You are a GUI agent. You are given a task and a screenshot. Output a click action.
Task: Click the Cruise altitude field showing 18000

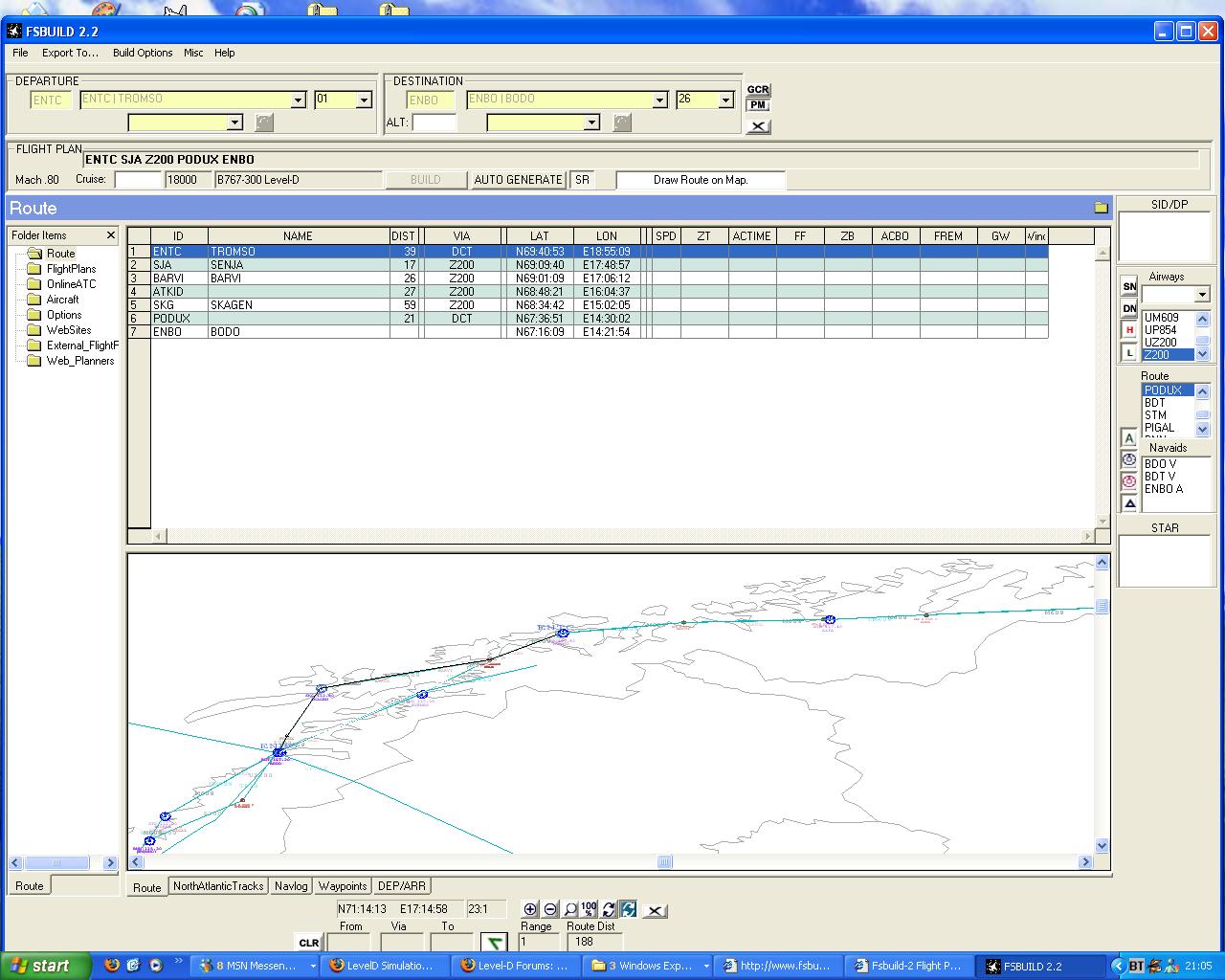[x=189, y=180]
